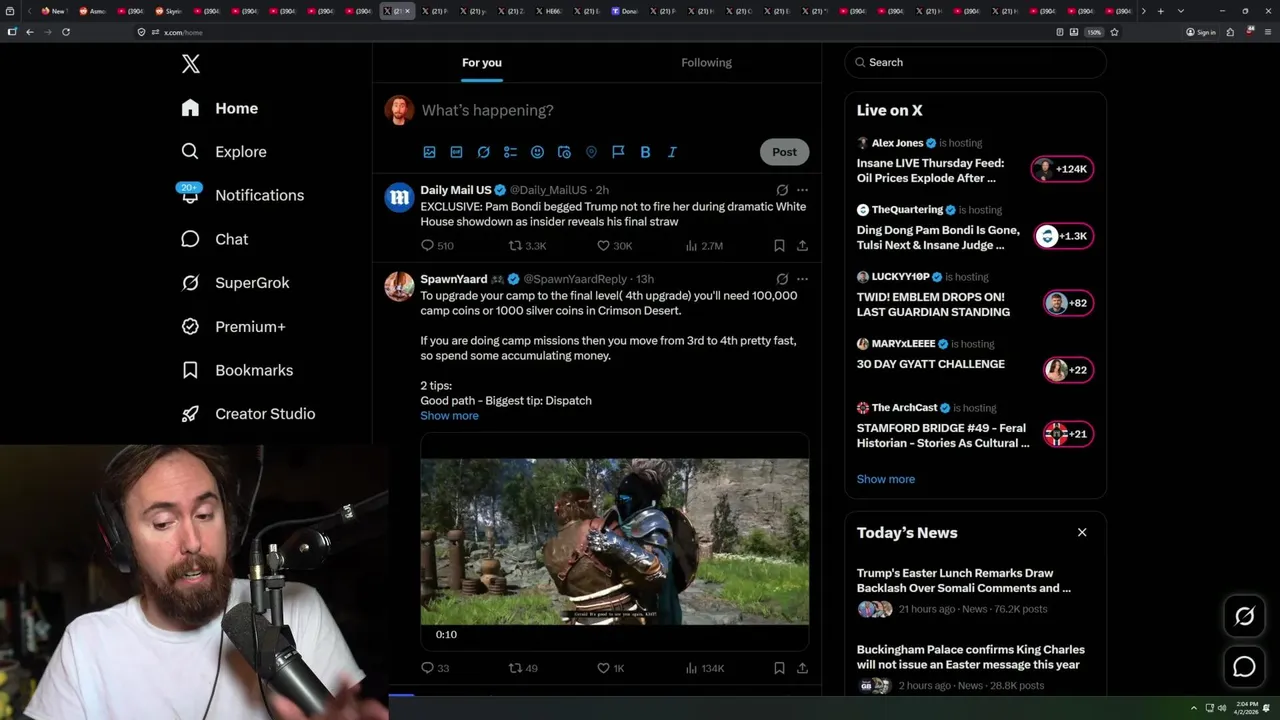Like the Daily Mail US post

[614, 245]
